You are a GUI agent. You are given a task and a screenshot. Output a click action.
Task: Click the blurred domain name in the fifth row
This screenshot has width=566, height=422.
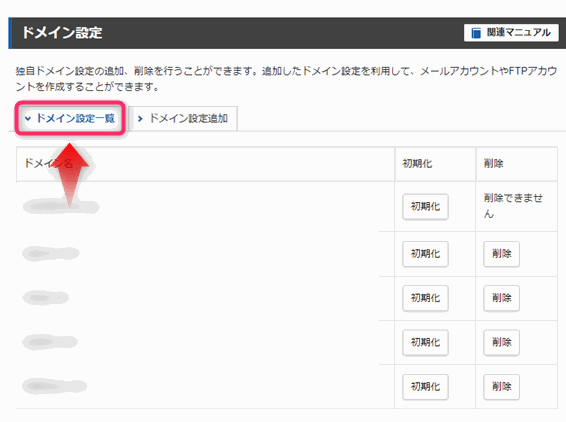pos(54,386)
